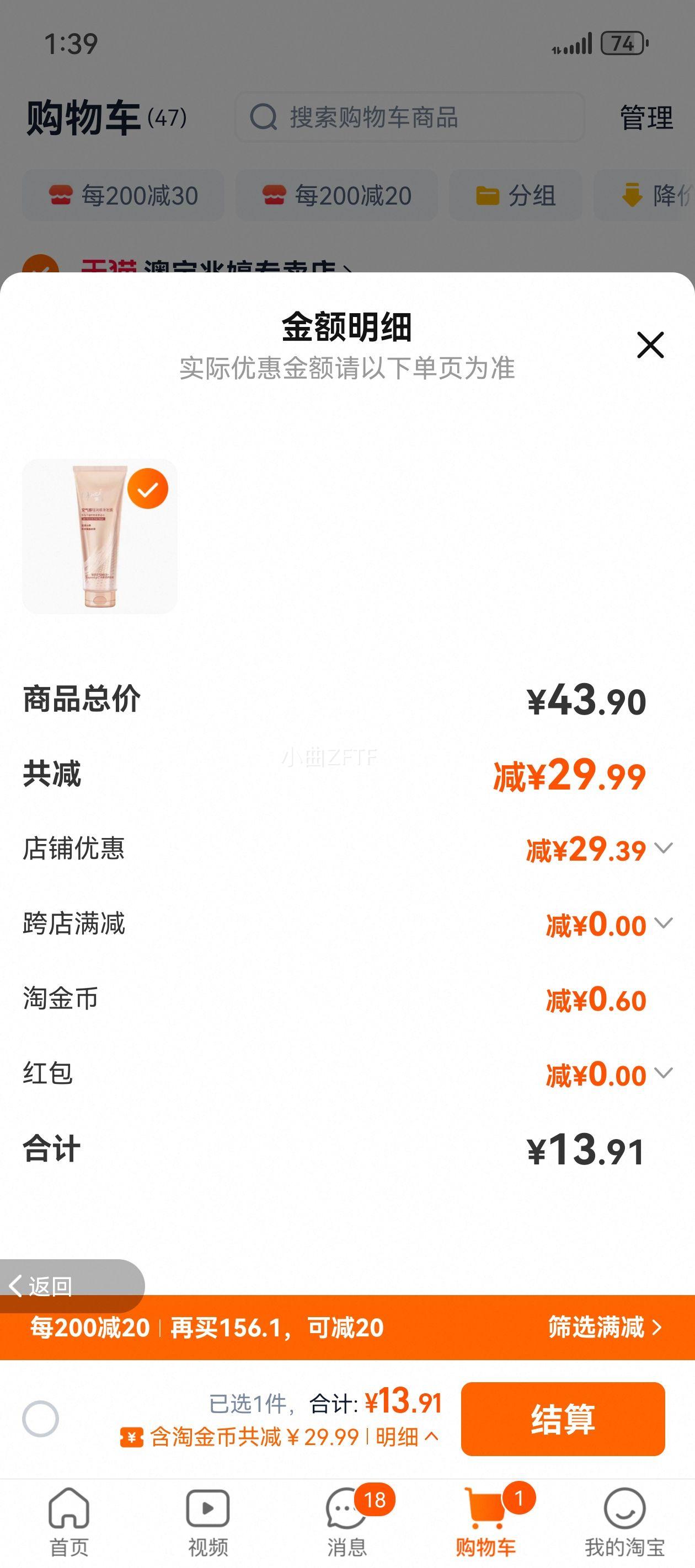The image size is (695, 1568).
Task: Expand the 跨店满减 details chevron
Action: click(x=664, y=923)
